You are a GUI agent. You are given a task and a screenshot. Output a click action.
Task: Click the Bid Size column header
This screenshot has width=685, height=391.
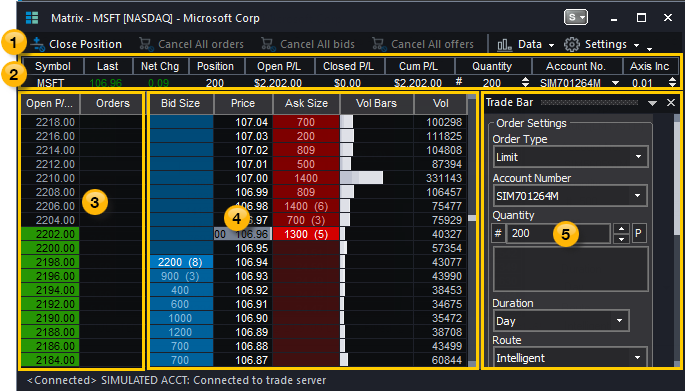click(181, 104)
